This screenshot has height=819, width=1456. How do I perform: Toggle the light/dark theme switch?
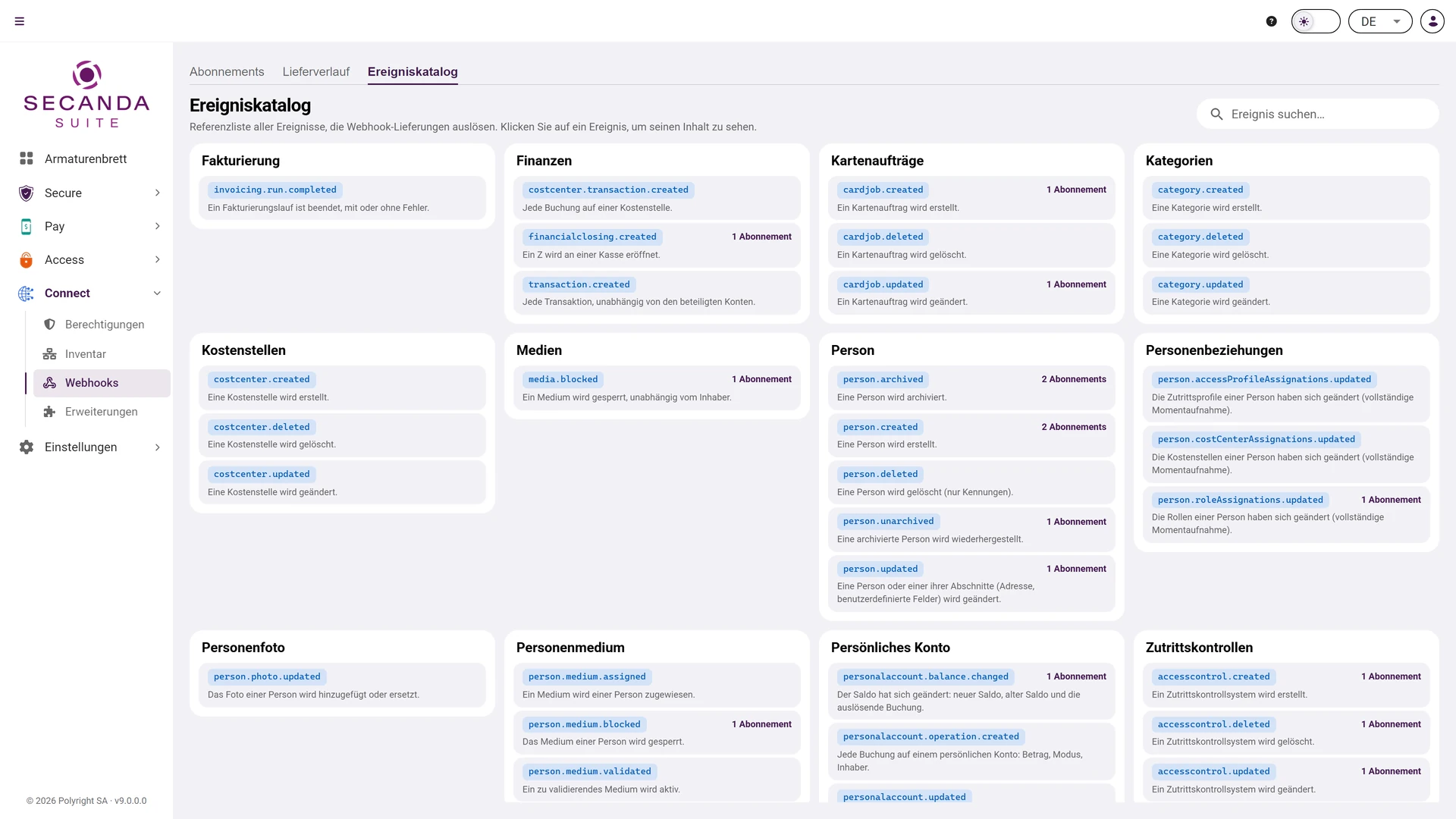pyautogui.click(x=1316, y=21)
